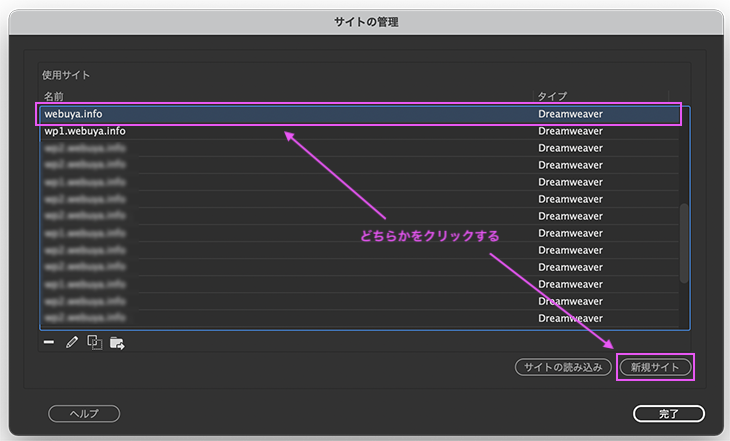Click the duplicate site icon
The image size is (730, 441).
95,343
